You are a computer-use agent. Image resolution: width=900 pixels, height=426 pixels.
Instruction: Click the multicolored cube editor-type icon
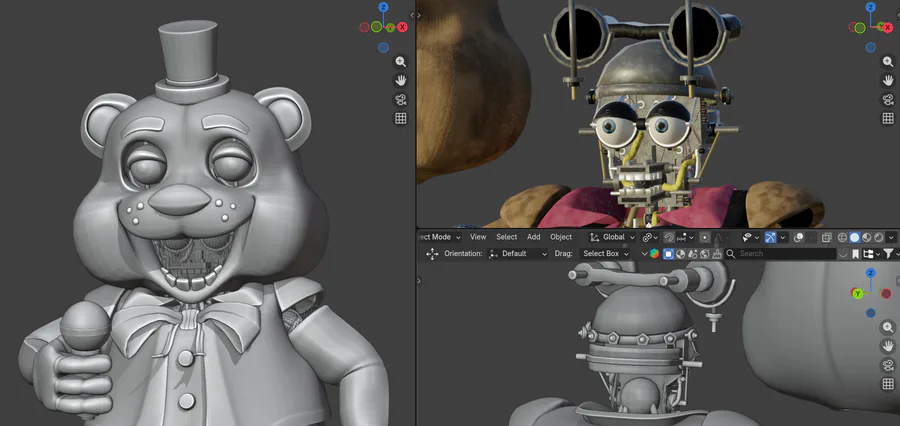point(654,254)
